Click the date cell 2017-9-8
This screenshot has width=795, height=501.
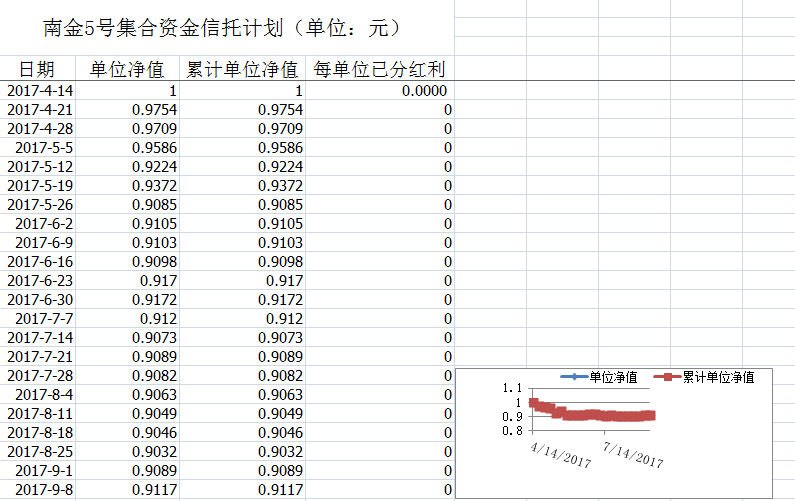click(44, 490)
